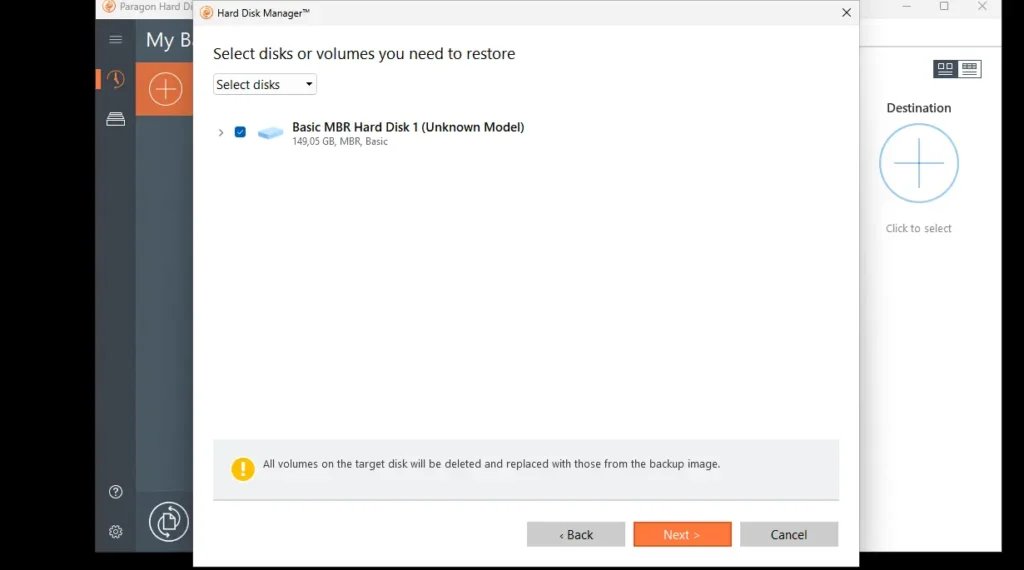
Task: Open the hamburger menu in the sidebar
Action: pyautogui.click(x=116, y=40)
